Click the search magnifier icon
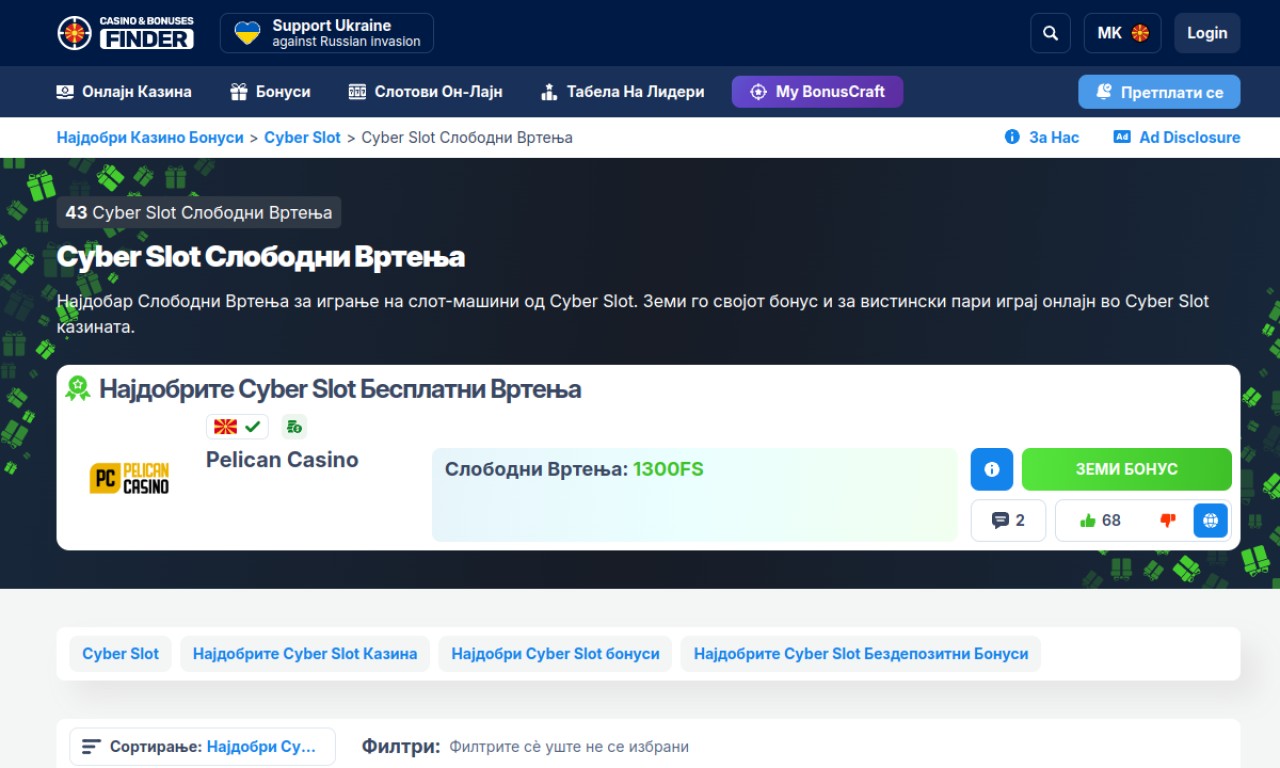The image size is (1280, 768). 1050,33
